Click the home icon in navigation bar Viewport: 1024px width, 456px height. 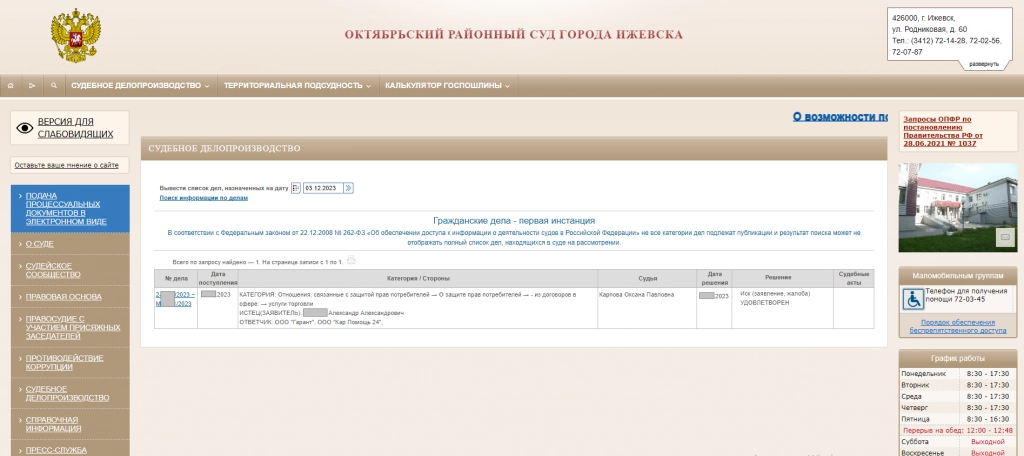tap(10, 86)
